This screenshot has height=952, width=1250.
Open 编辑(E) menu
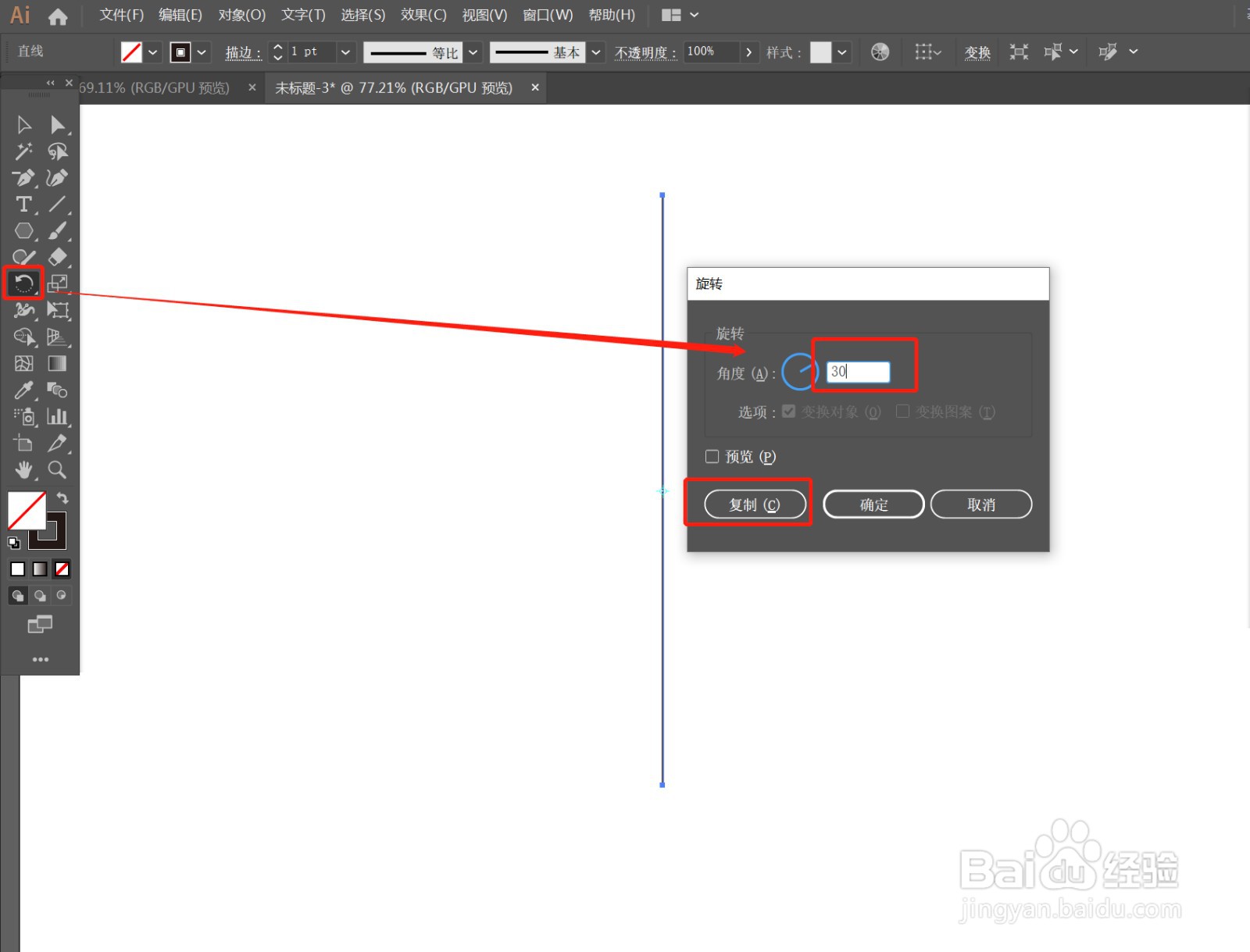pos(180,15)
